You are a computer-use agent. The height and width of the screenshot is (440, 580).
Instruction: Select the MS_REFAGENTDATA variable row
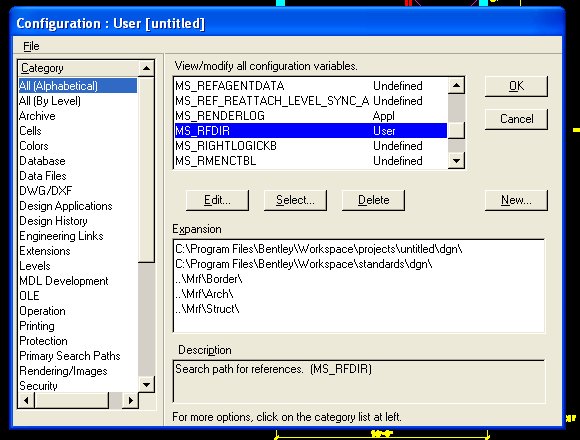(311, 86)
